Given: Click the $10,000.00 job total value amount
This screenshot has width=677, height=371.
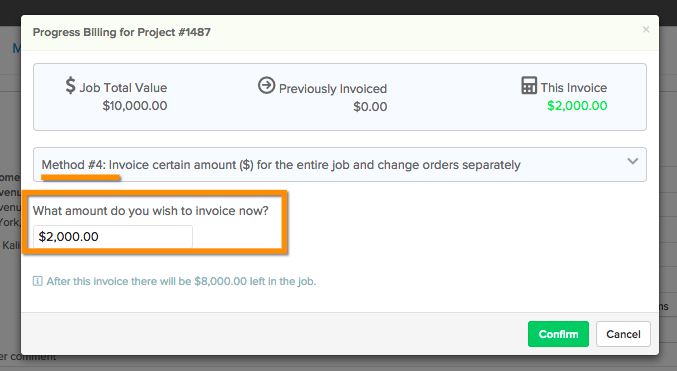Looking at the screenshot, I should point(135,106).
